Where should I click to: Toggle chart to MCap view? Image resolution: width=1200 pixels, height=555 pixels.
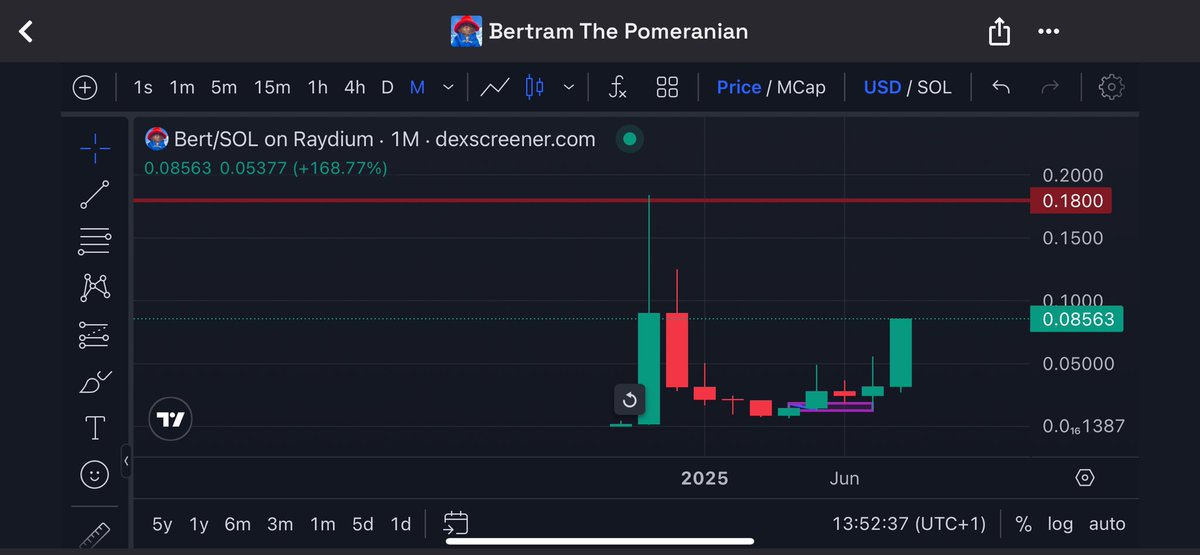801,87
